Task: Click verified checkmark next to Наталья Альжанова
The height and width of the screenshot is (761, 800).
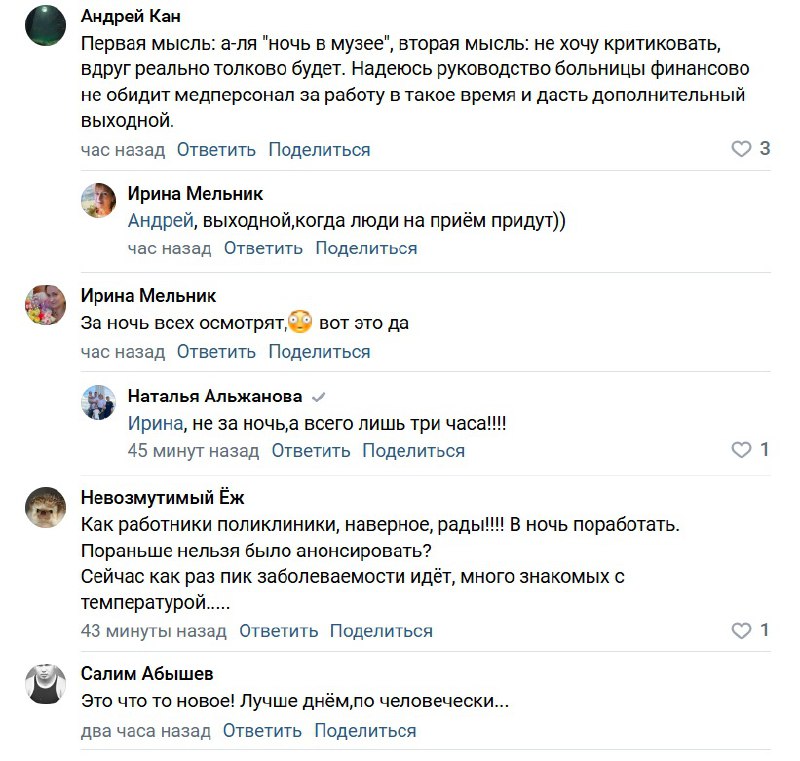Action: pyautogui.click(x=319, y=396)
